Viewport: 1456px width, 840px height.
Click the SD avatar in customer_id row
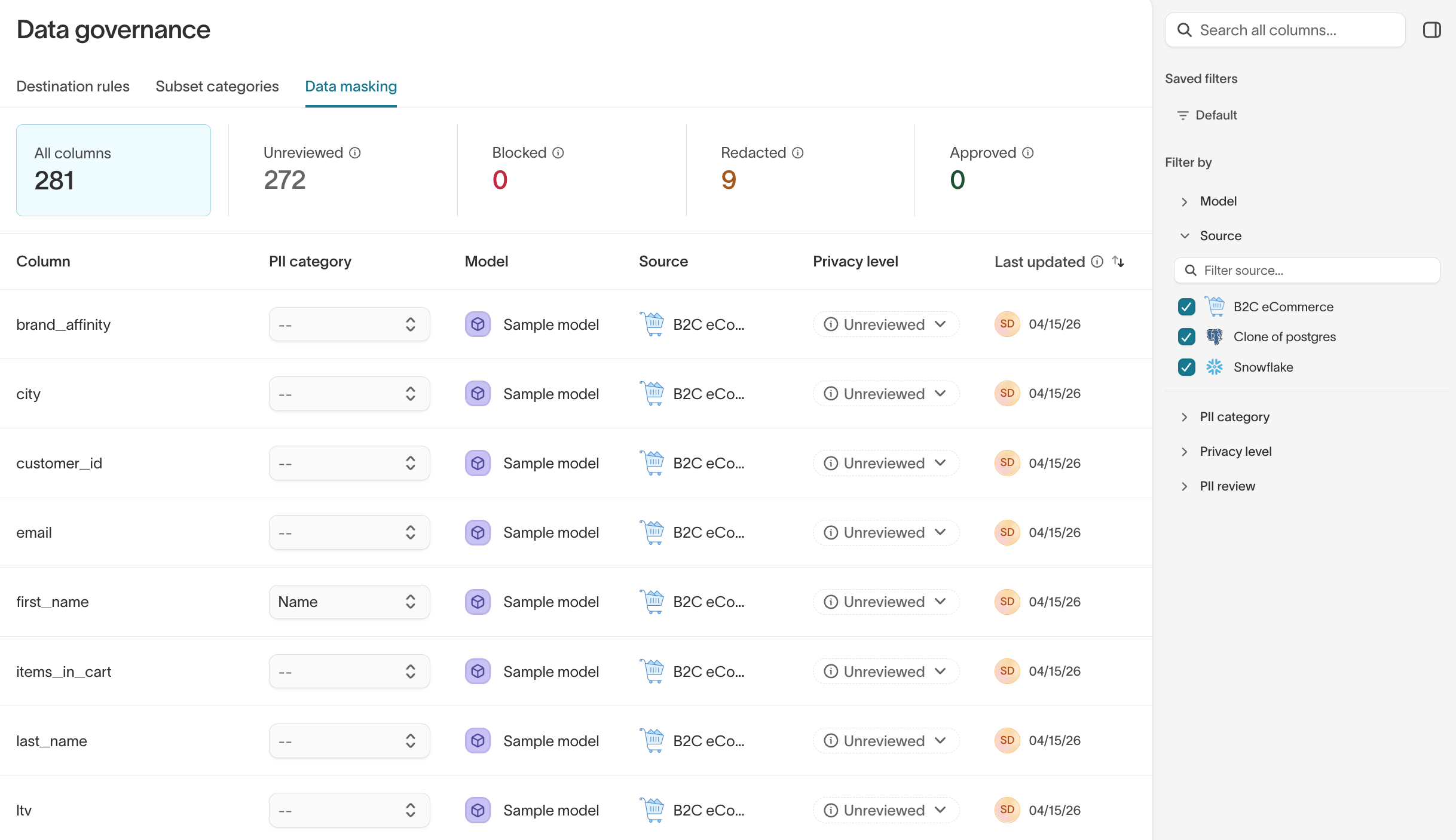(1007, 463)
